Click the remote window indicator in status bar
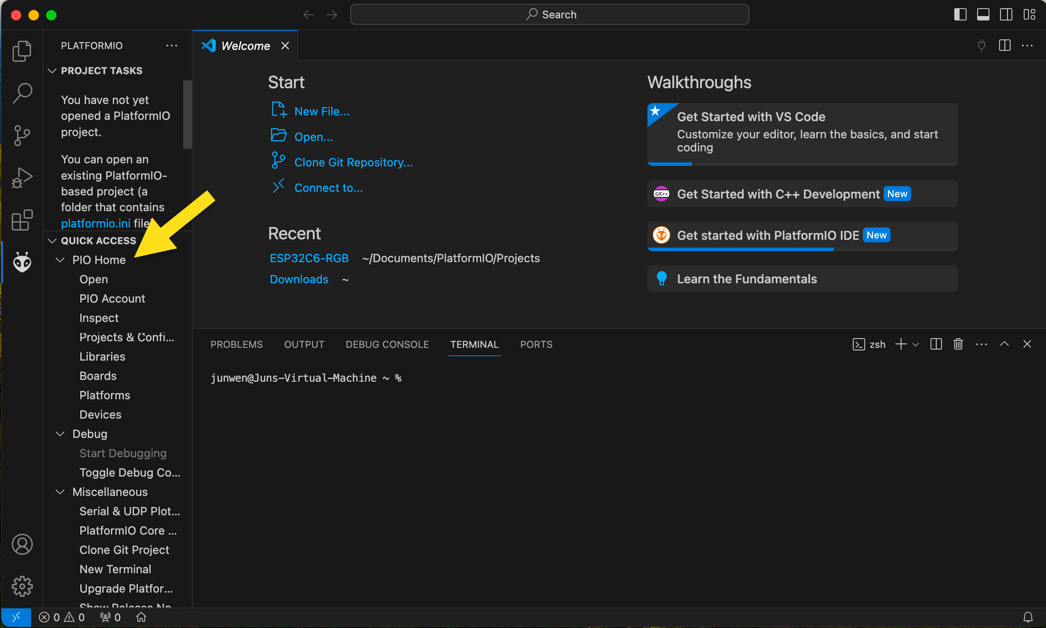This screenshot has width=1046, height=628. click(16, 617)
